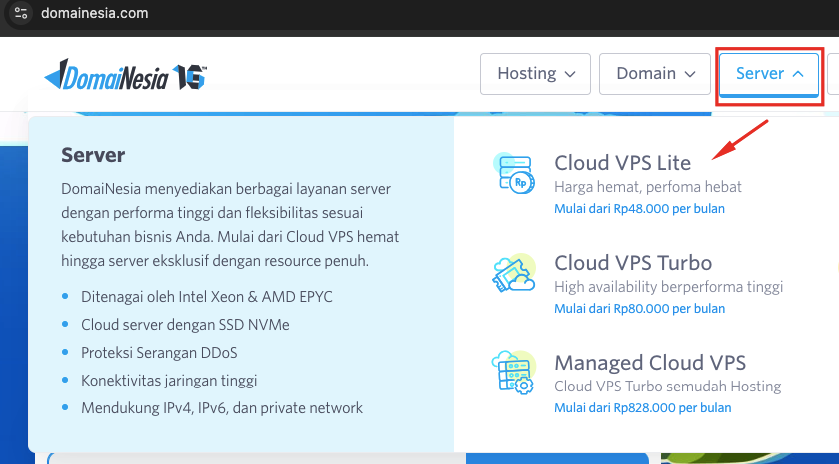Open the Cloud VPS Lite page
839x464 pixels.
pyautogui.click(x=622, y=163)
